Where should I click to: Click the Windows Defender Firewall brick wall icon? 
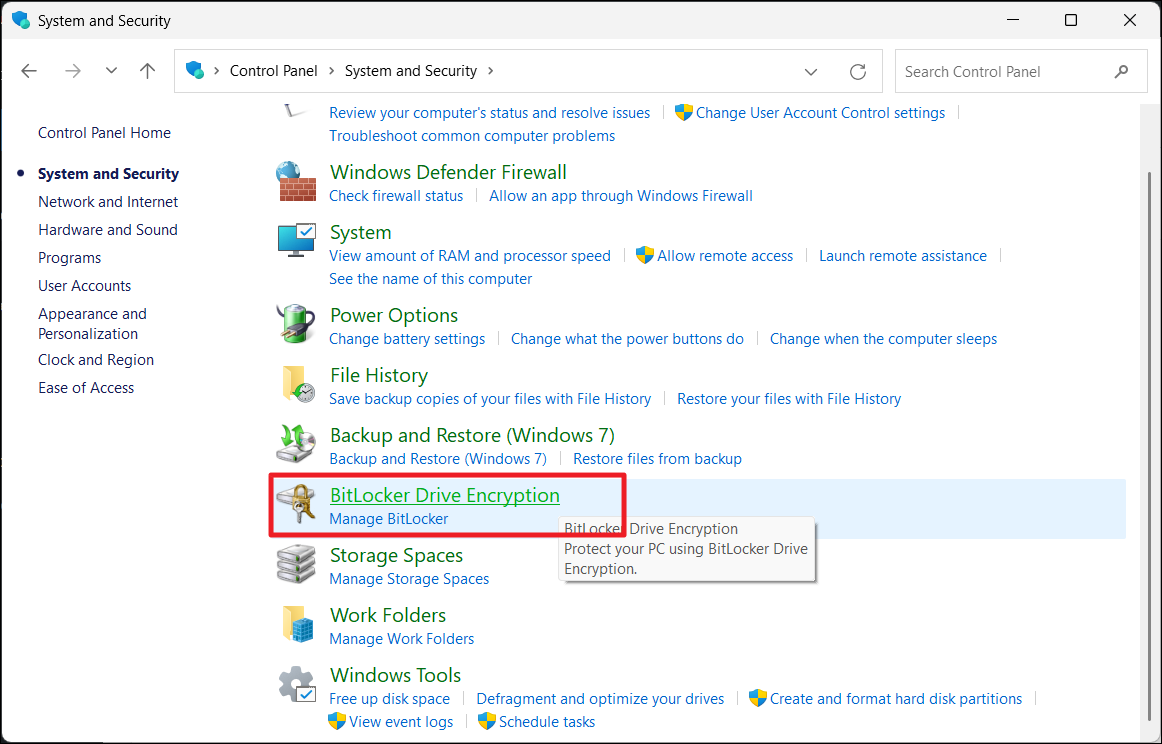point(295,182)
